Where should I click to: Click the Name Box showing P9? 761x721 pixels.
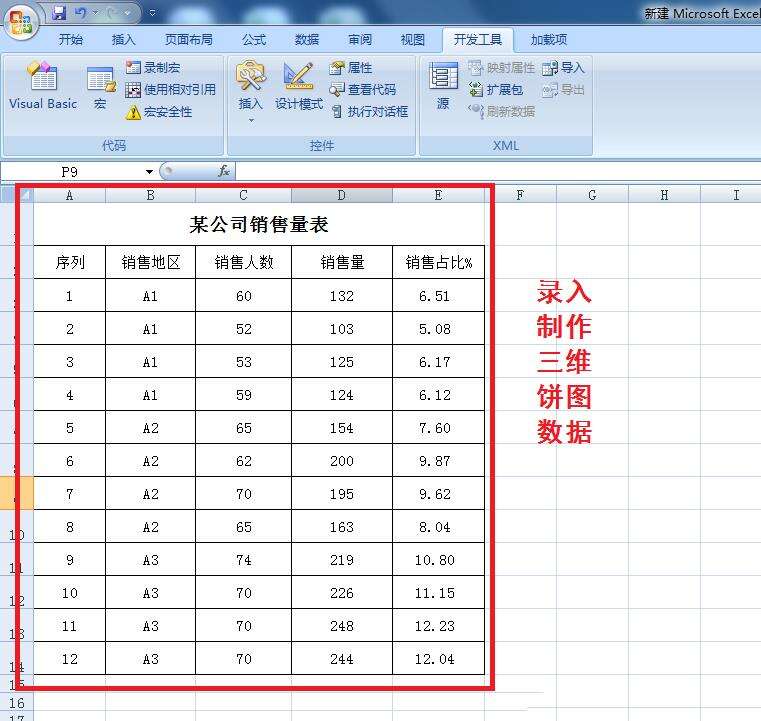(x=70, y=172)
